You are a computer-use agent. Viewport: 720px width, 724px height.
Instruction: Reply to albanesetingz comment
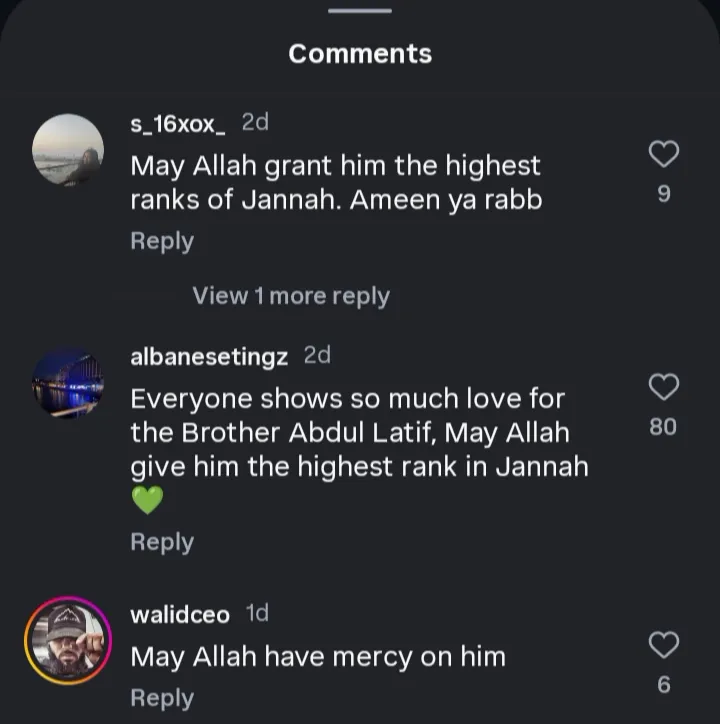click(x=162, y=542)
